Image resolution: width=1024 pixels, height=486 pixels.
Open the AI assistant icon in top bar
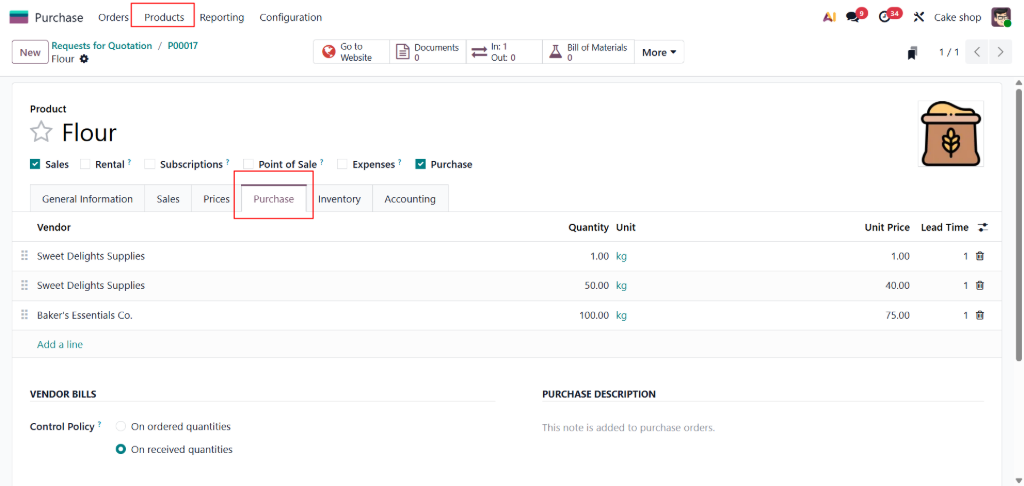829,17
